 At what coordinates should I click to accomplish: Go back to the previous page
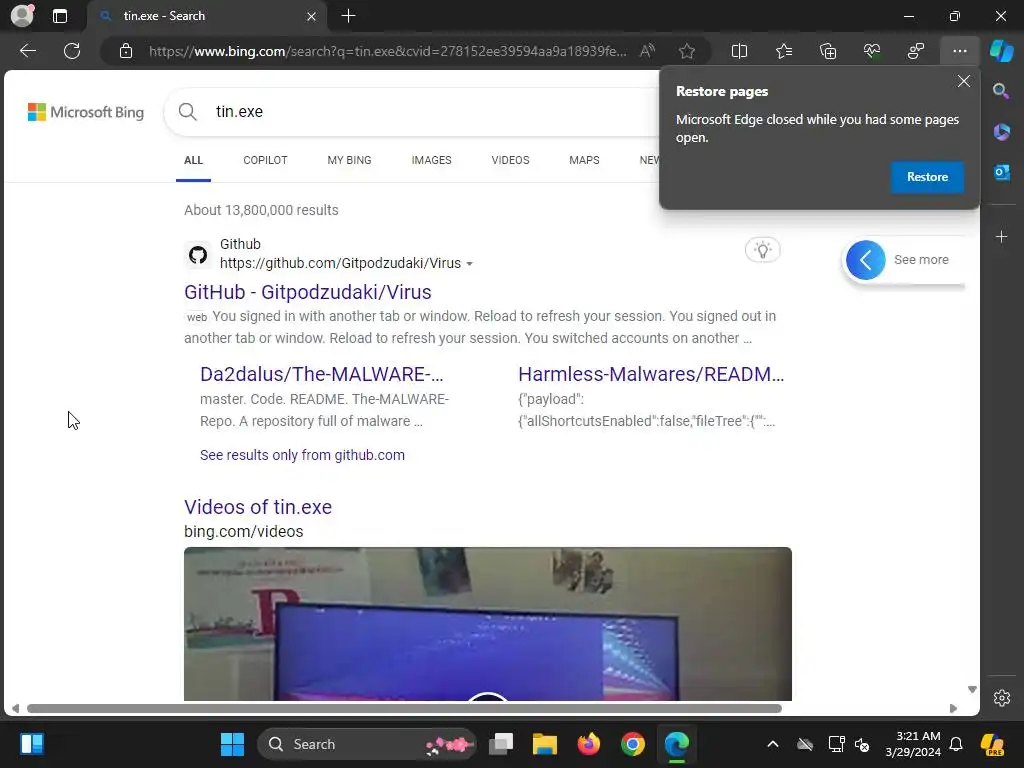click(x=27, y=51)
